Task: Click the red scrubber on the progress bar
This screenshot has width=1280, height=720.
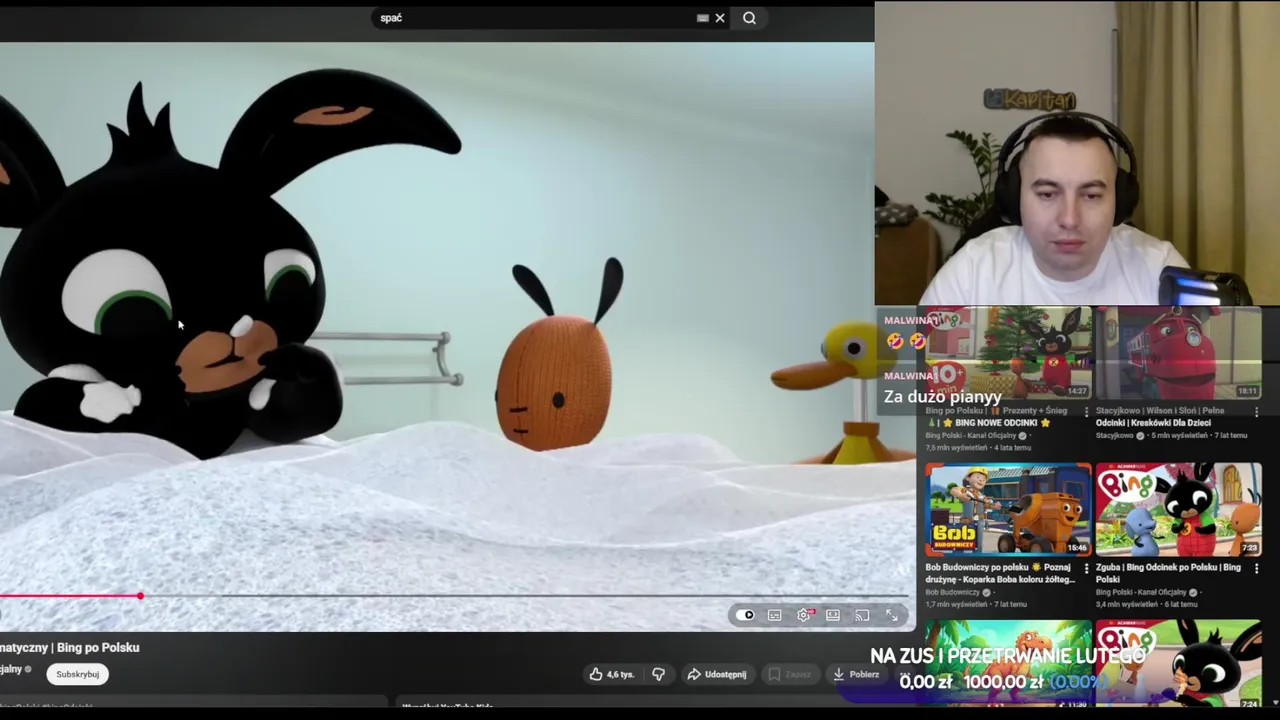Action: coord(140,596)
